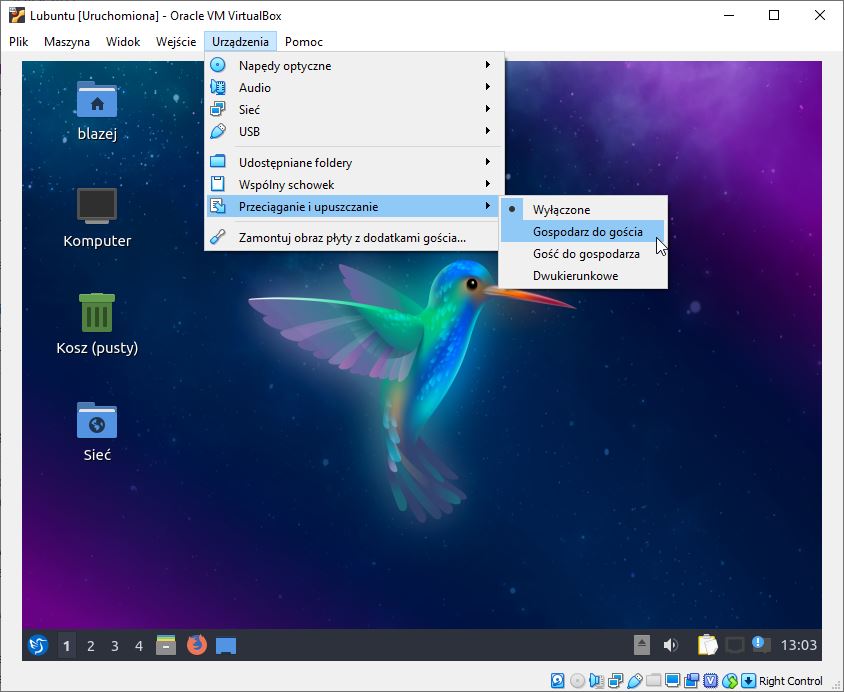Click the greyed display tray icon
The width and height of the screenshot is (844, 692).
tap(735, 645)
